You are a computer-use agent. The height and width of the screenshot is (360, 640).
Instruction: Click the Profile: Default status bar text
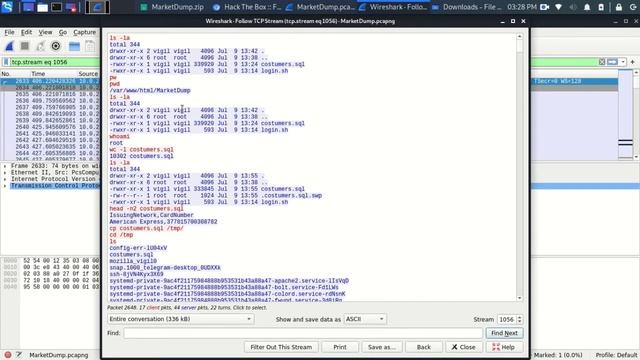click(x=616, y=355)
